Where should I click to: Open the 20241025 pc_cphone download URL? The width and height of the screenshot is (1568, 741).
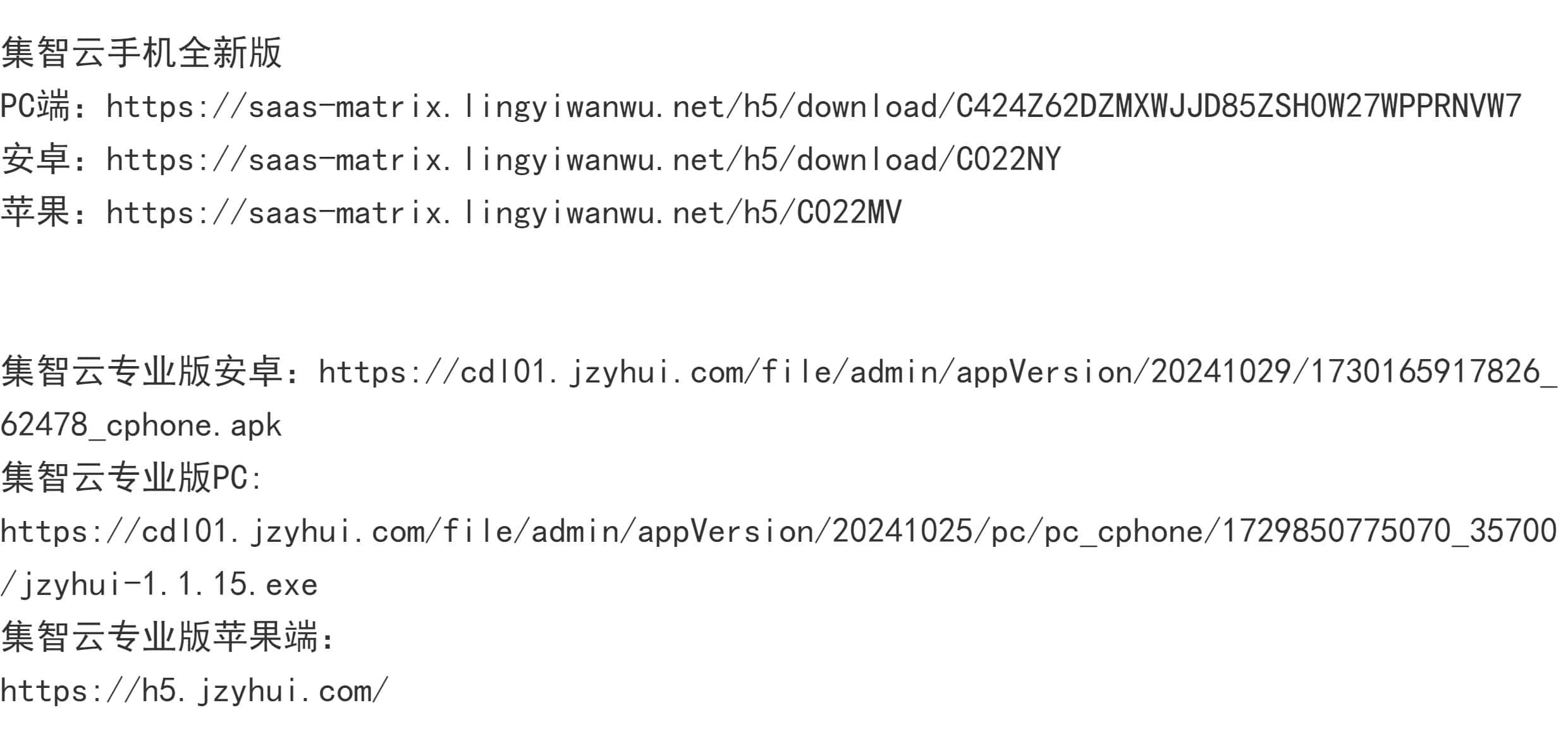(778, 531)
